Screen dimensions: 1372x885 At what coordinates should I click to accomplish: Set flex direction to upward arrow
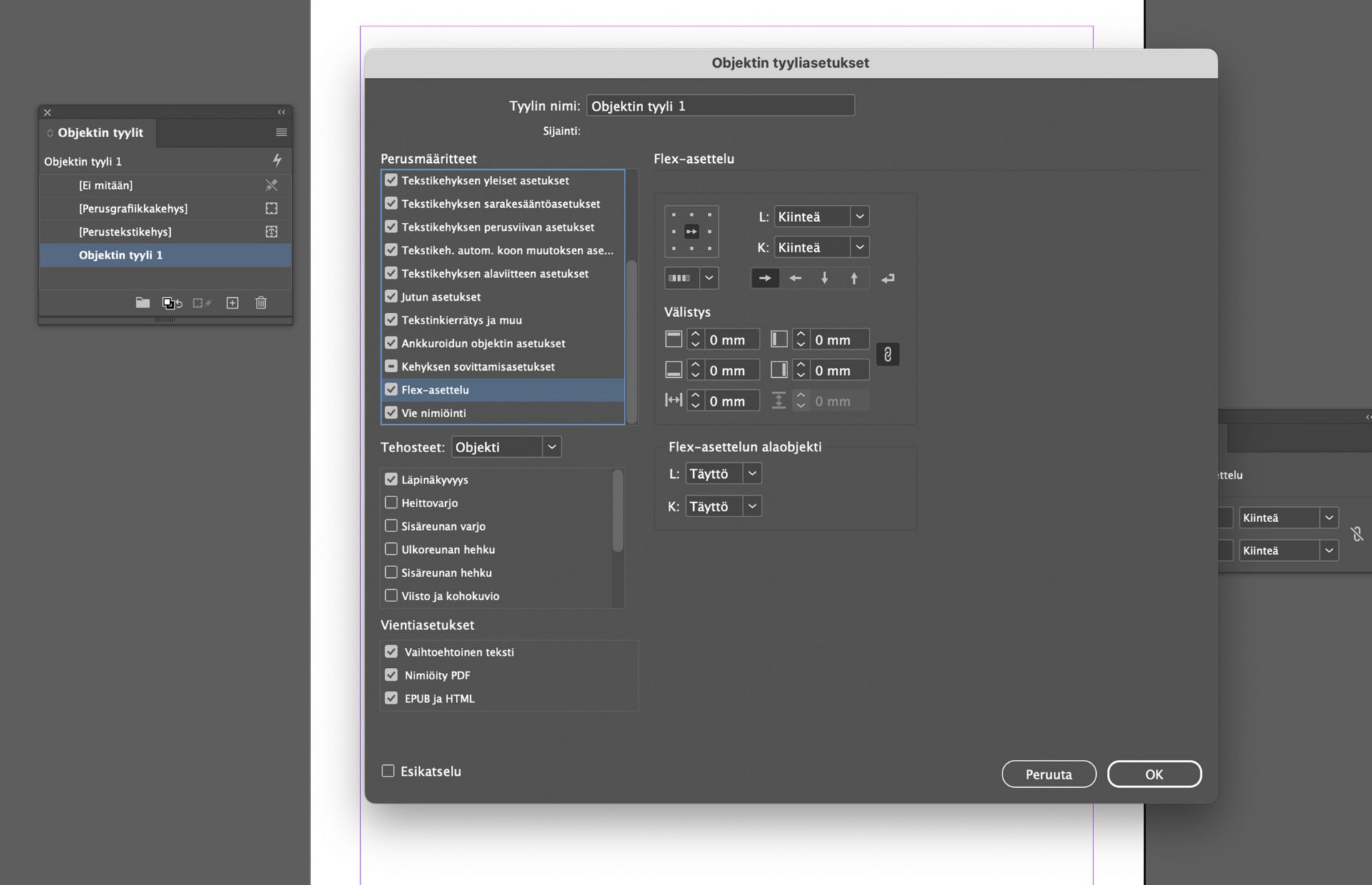[854, 279]
